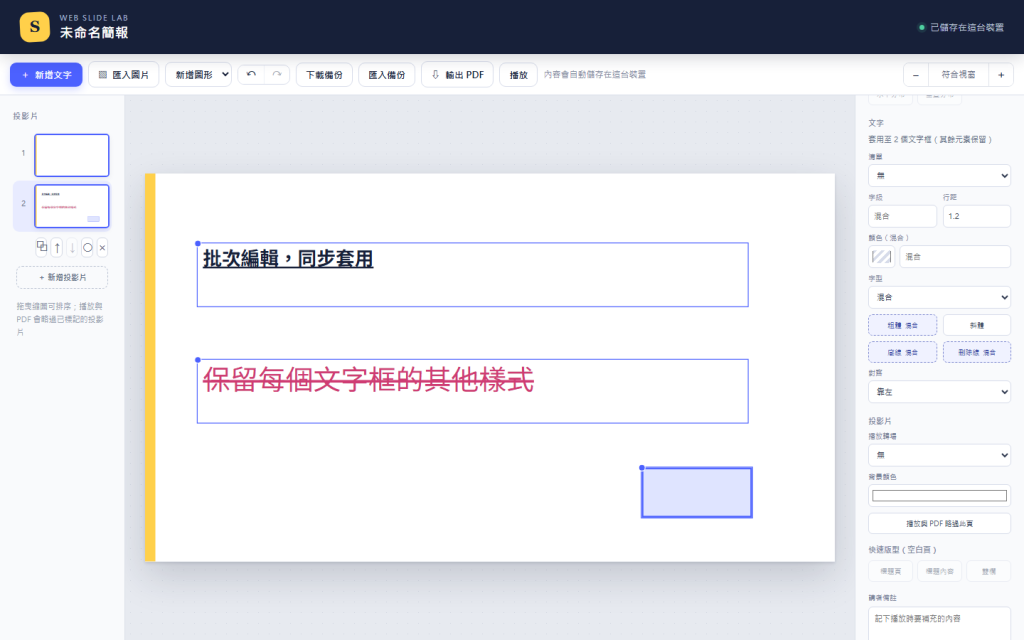Viewport: 1024px width, 640px height.
Task: Open the 字型 font family dropdown
Action: [x=939, y=297]
